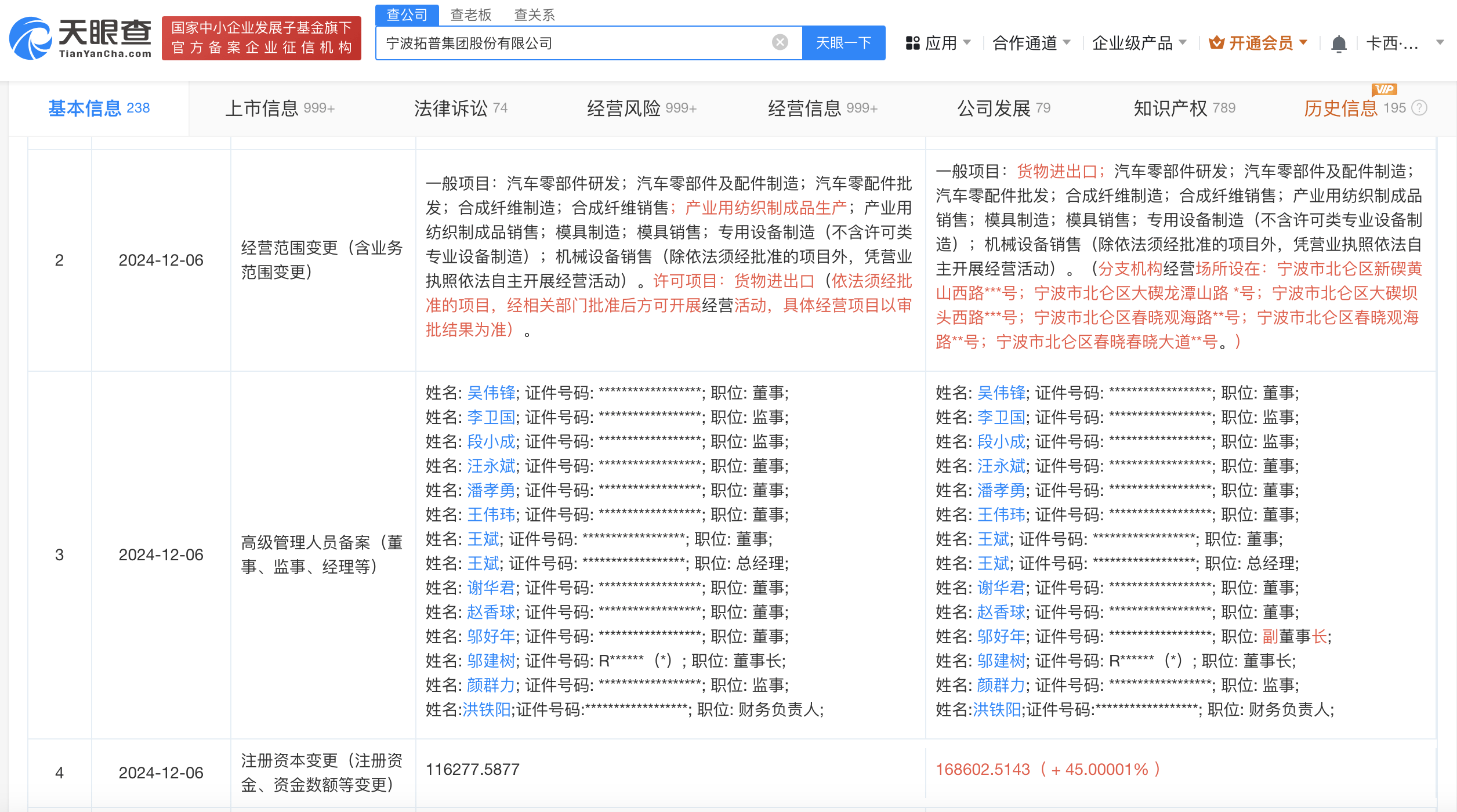Open 邬建树 link in the after-change column

click(1002, 661)
